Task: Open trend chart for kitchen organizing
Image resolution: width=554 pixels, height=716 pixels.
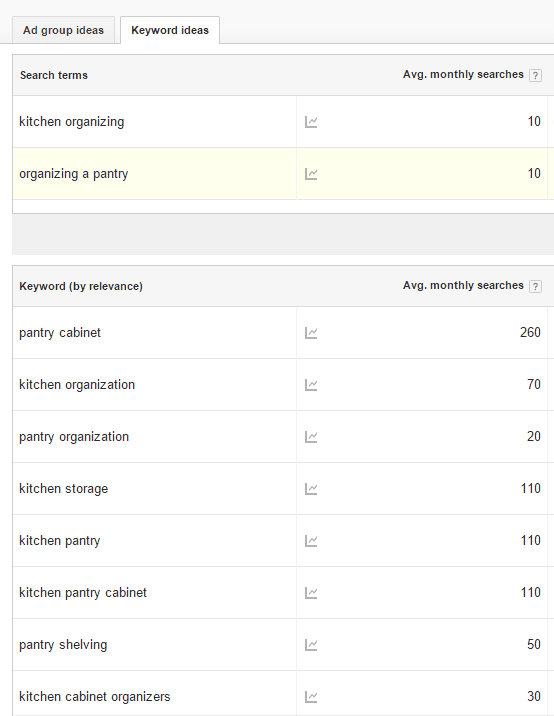Action: 311,122
